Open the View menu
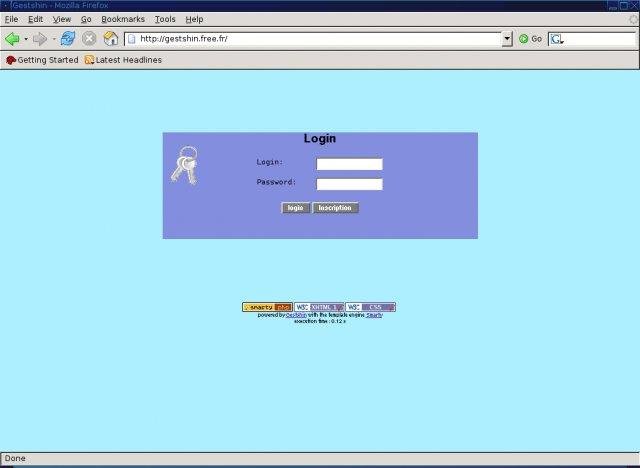 coord(62,19)
